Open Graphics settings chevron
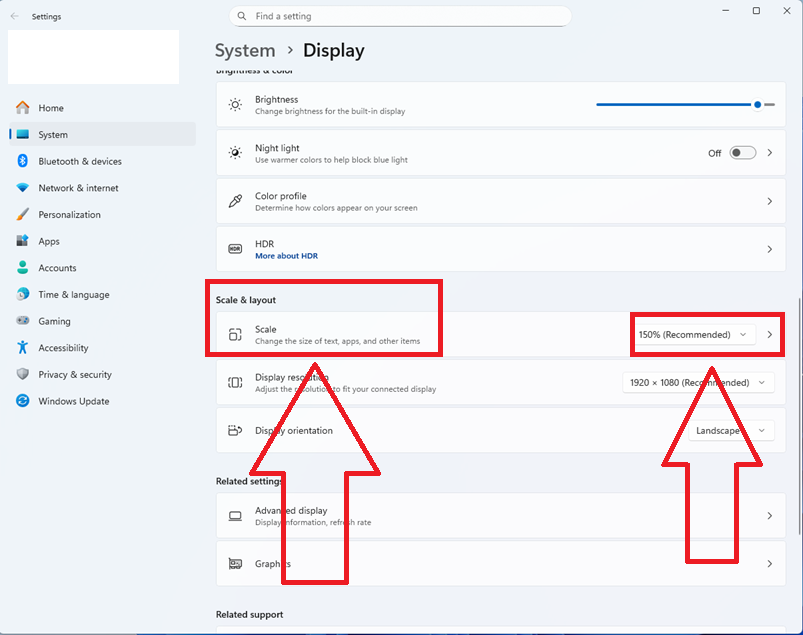Image resolution: width=803 pixels, height=635 pixels. point(770,564)
